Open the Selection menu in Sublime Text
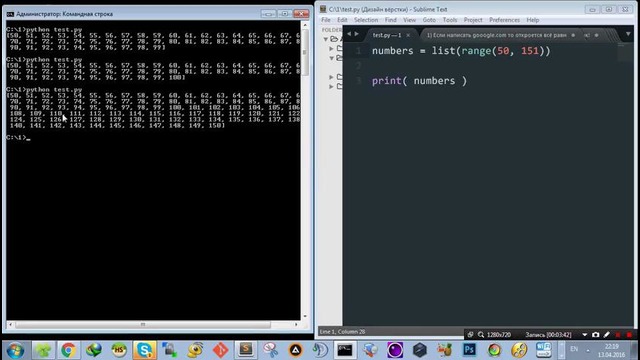 click(366, 20)
